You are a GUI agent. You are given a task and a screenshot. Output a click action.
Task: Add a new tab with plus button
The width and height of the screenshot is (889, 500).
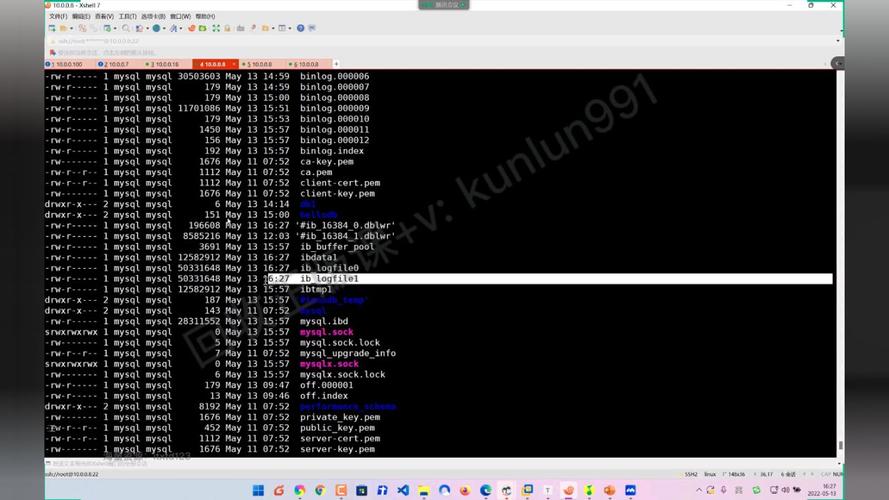(336, 64)
